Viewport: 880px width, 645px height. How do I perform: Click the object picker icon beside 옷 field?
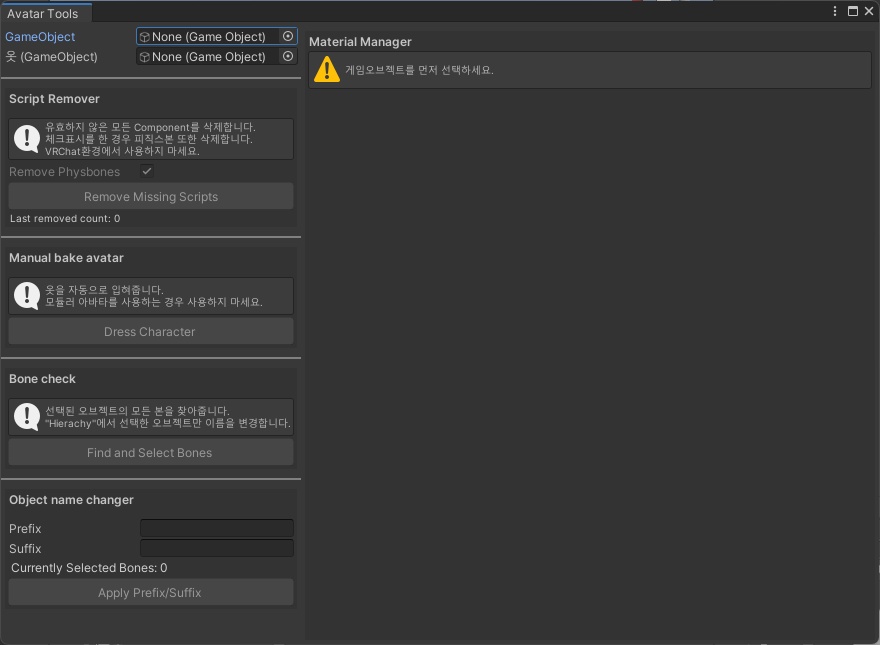click(x=288, y=57)
